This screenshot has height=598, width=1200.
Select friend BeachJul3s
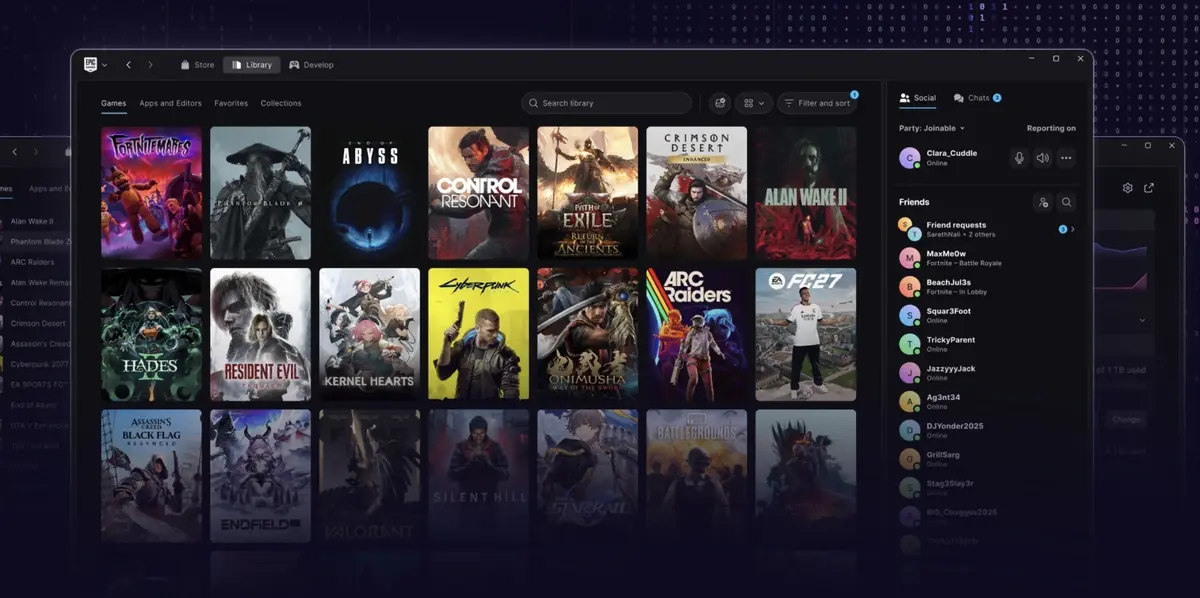click(x=988, y=287)
